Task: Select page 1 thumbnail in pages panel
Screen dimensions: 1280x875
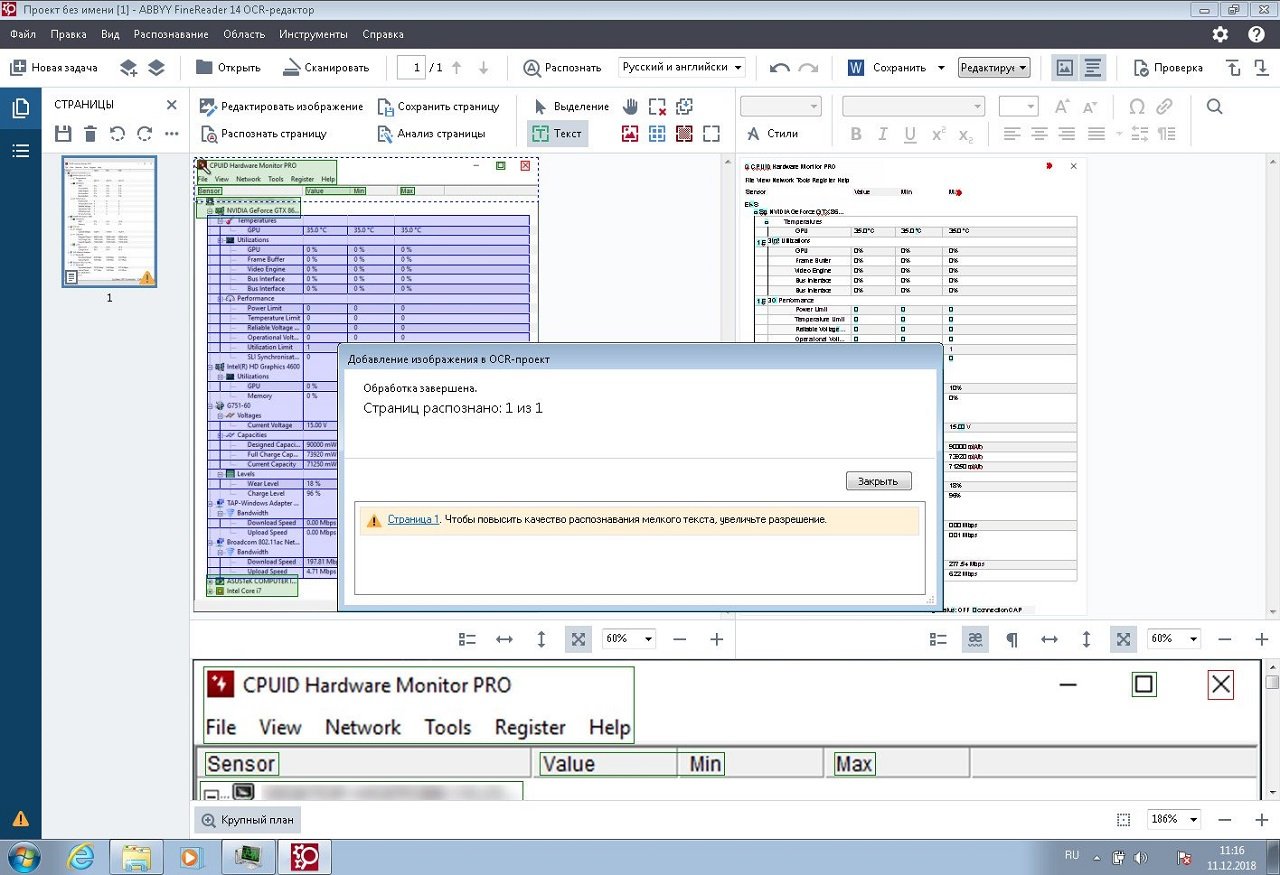Action: click(109, 221)
